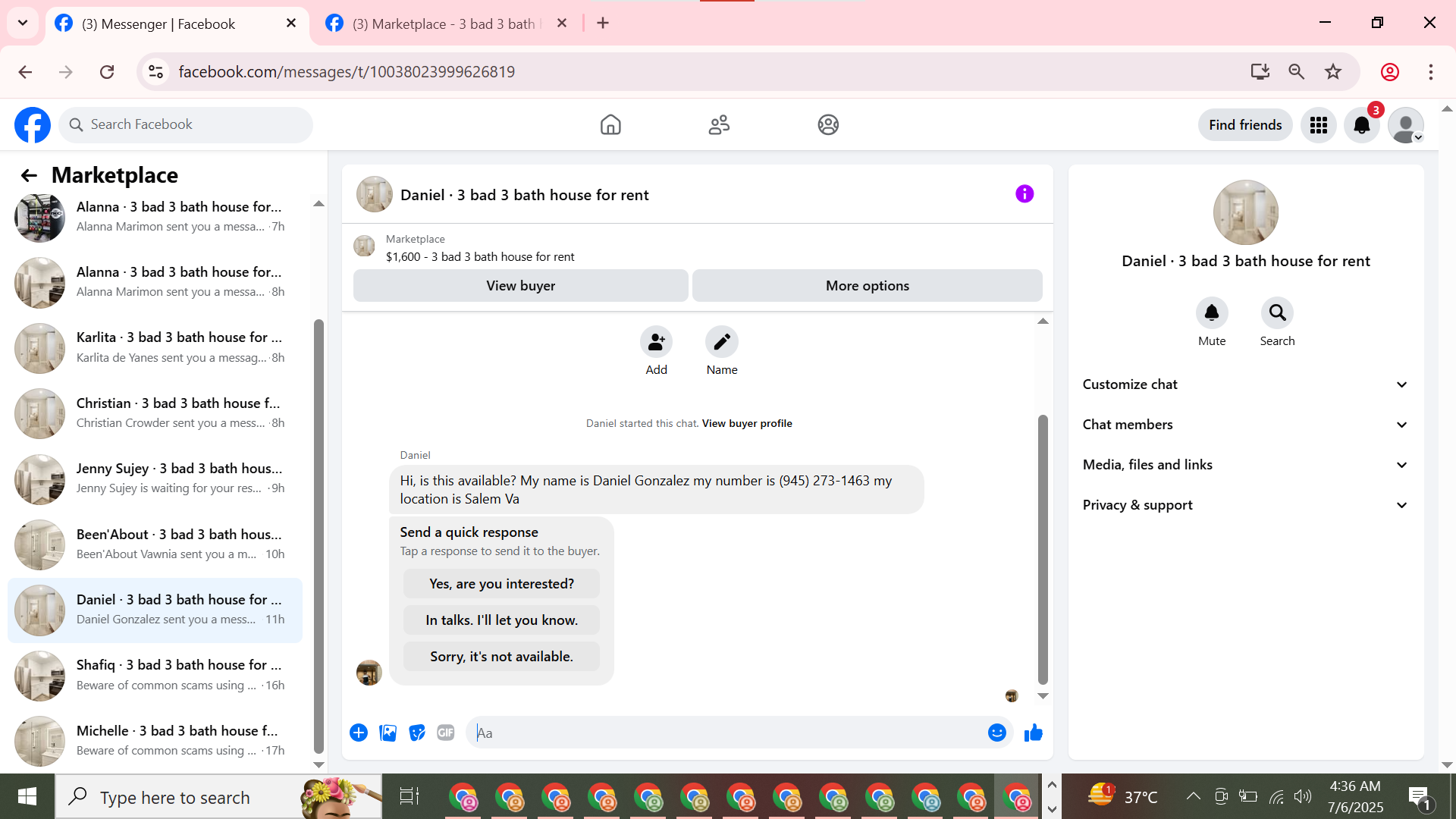Expand Media, files and links section
1456x819 pixels.
(1246, 465)
